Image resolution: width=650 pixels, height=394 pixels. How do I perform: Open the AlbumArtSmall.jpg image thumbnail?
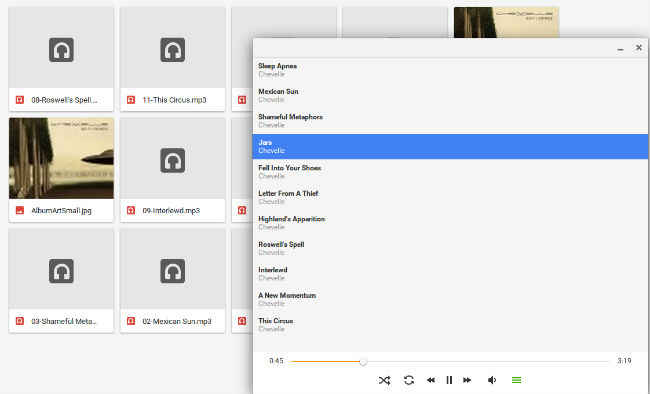[61, 158]
